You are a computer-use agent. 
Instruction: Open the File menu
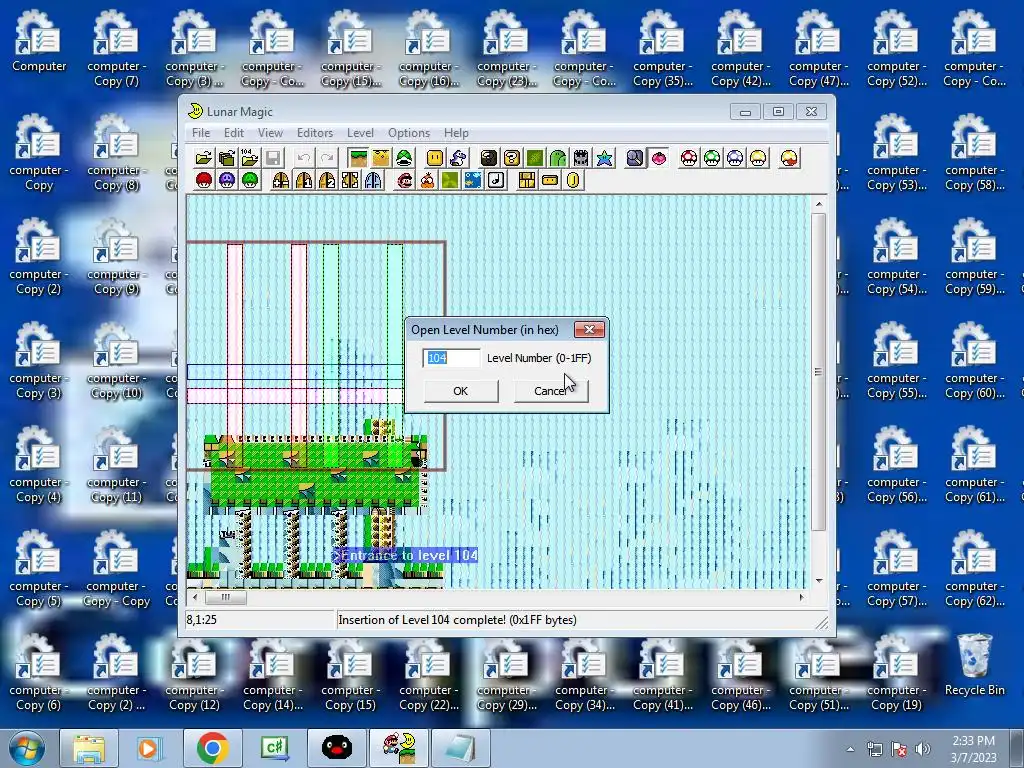[x=201, y=133]
